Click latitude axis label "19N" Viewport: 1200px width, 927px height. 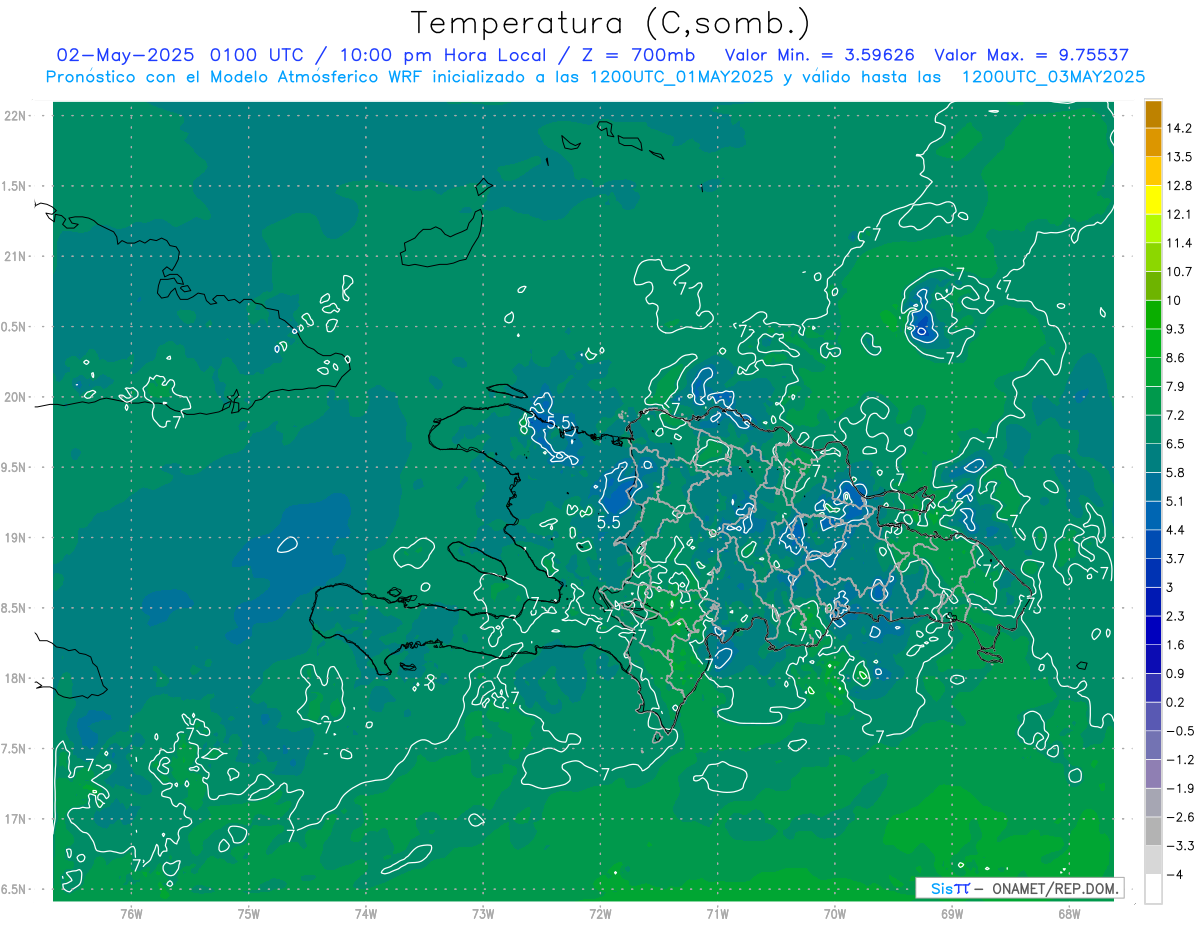tap(16, 538)
